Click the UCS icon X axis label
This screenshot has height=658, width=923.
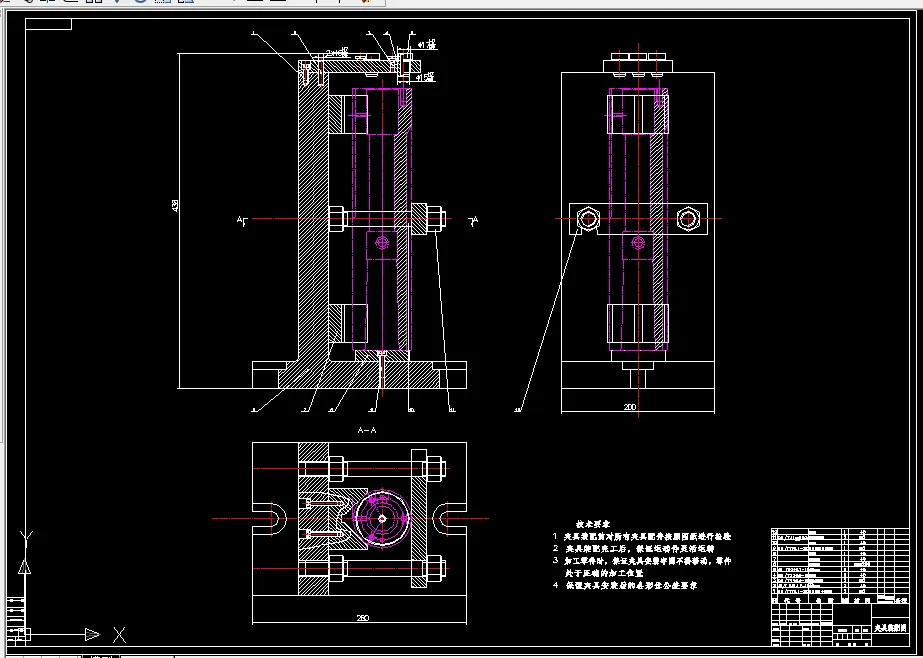point(119,634)
